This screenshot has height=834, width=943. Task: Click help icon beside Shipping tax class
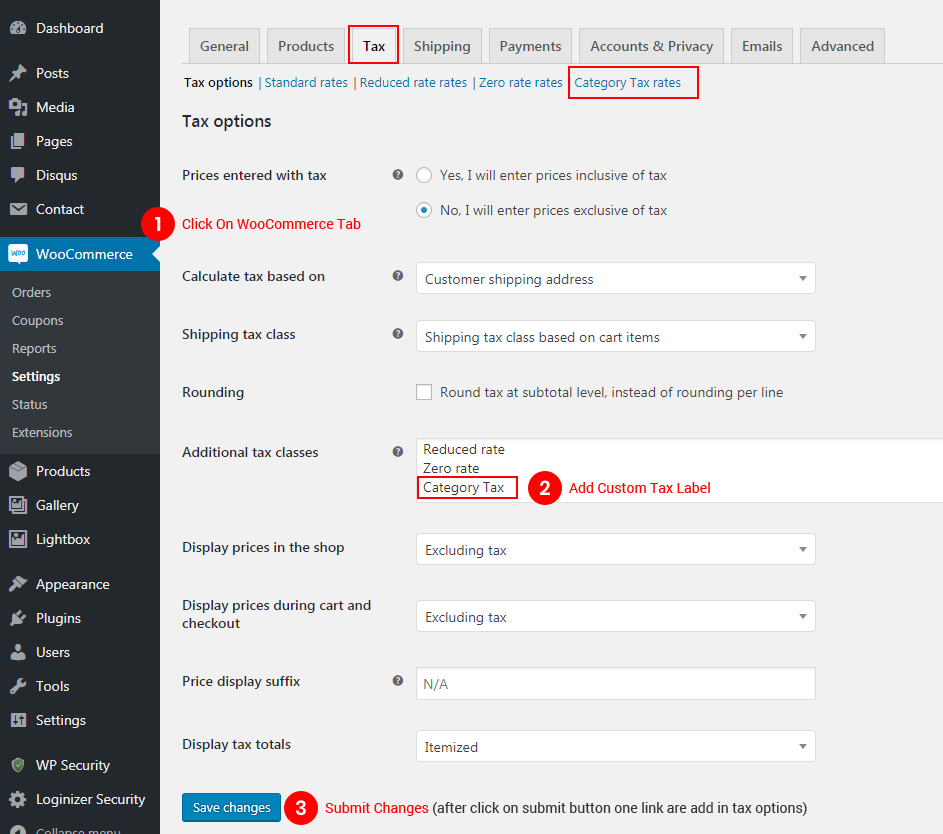tap(398, 334)
